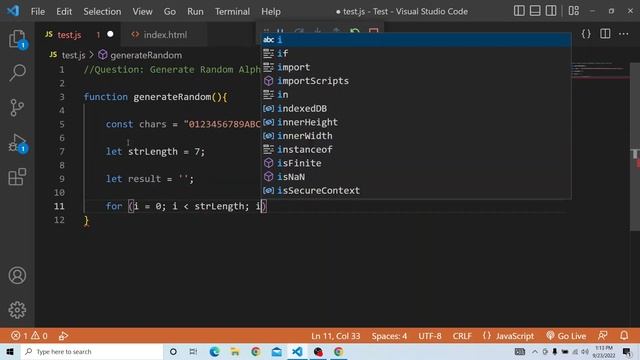The height and width of the screenshot is (360, 640).
Task: Click the CRLF end-of-line indicator
Action: (462, 336)
